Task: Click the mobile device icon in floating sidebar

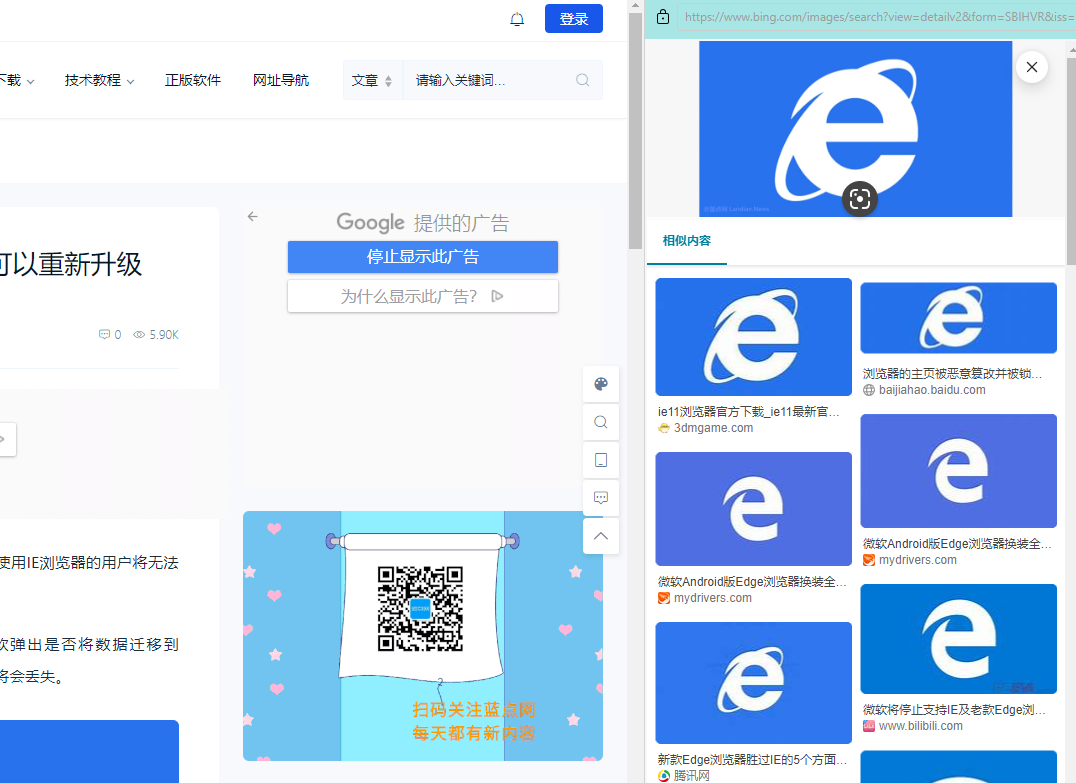Action: click(601, 460)
